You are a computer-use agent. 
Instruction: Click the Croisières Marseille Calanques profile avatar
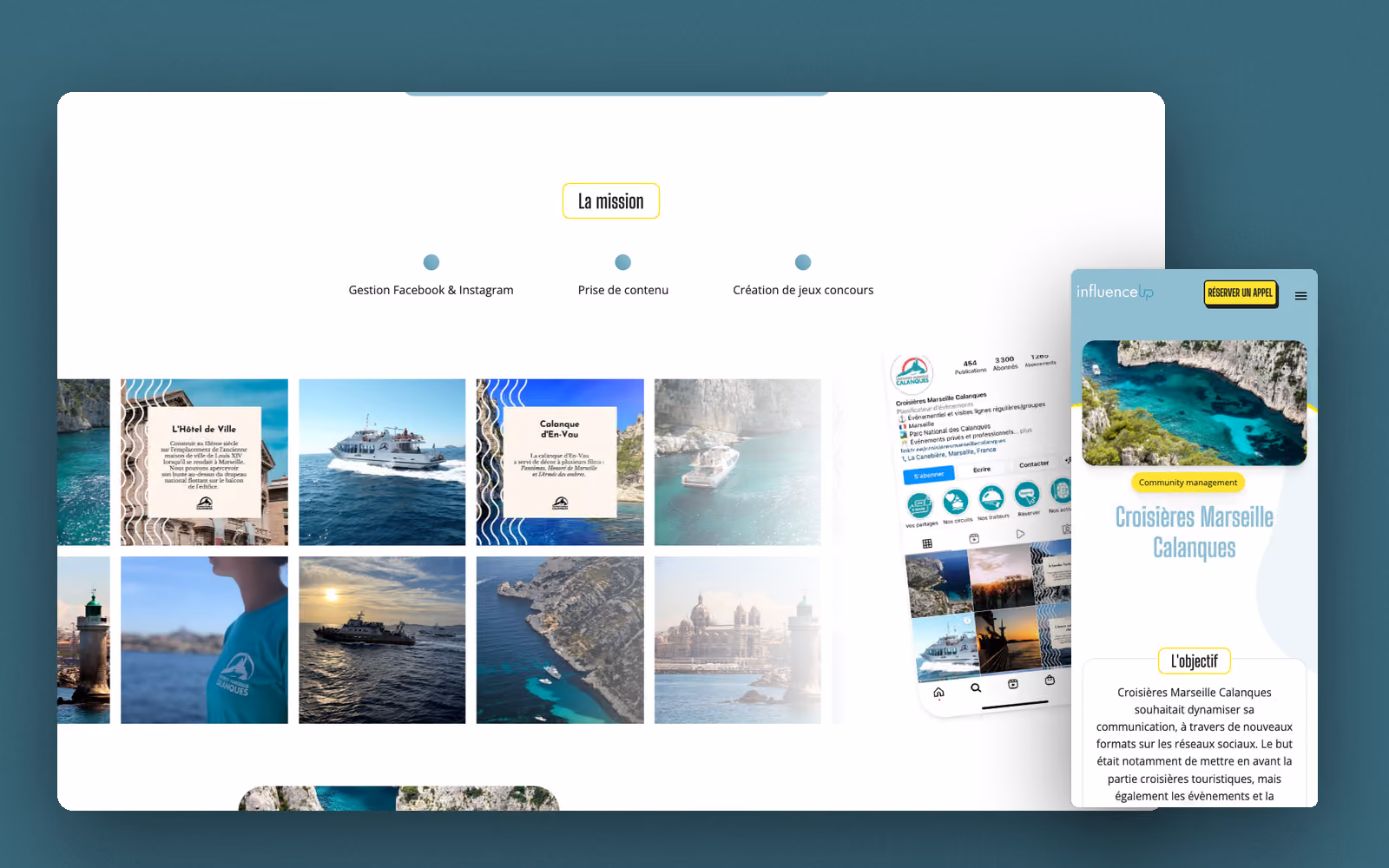912,373
